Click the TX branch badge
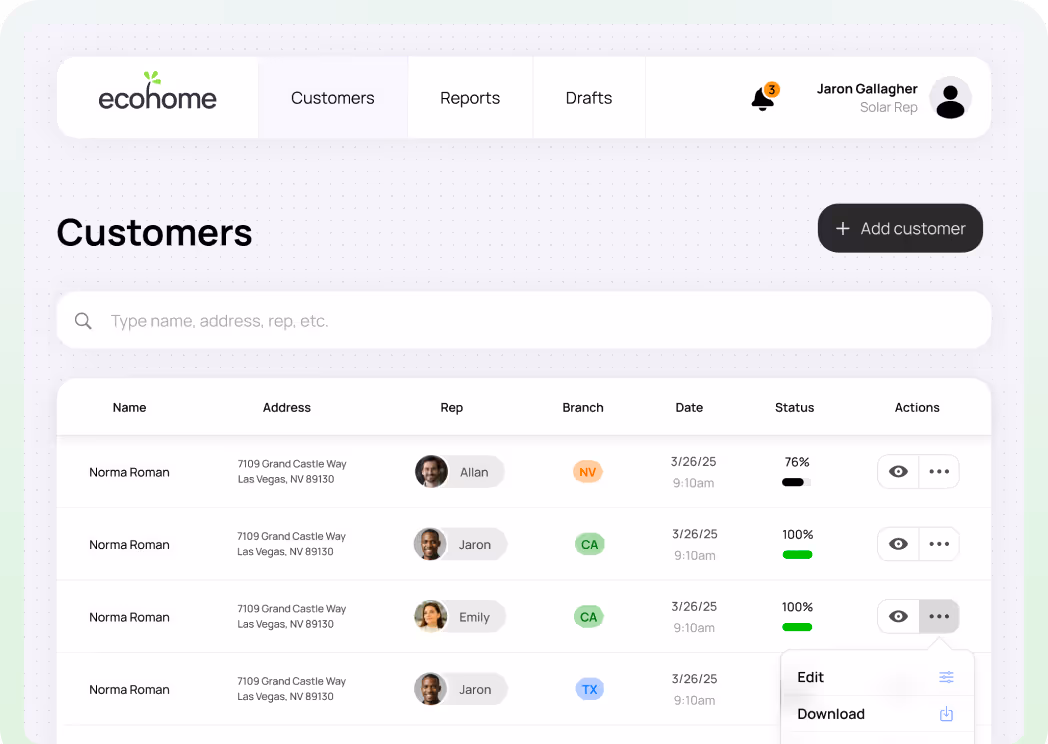This screenshot has width=1048, height=744. pyautogui.click(x=590, y=689)
